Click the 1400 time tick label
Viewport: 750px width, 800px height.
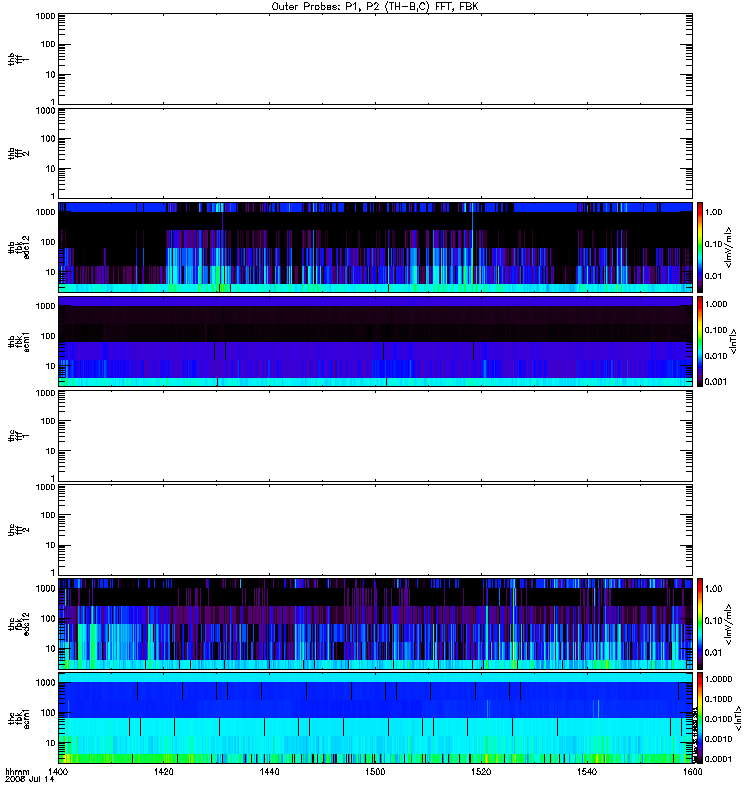point(58,772)
